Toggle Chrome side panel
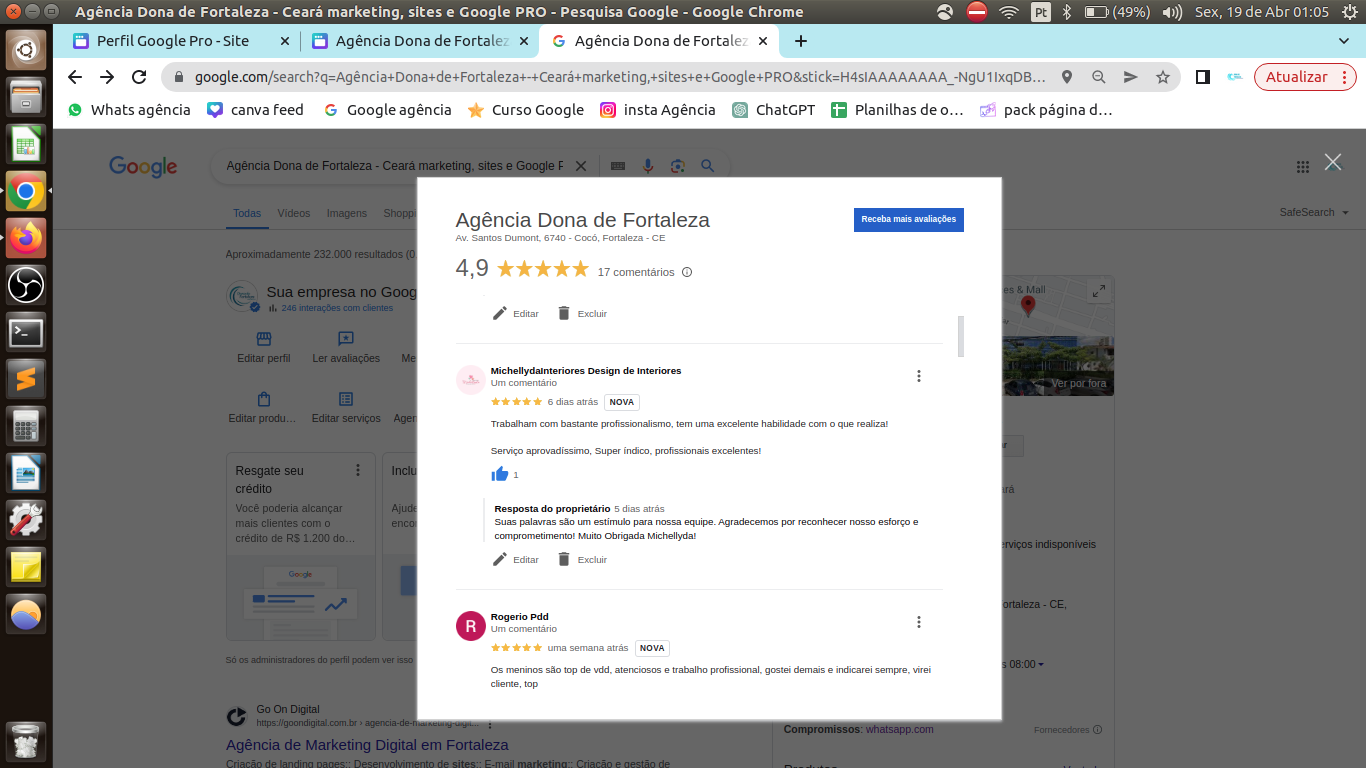 (x=1203, y=77)
